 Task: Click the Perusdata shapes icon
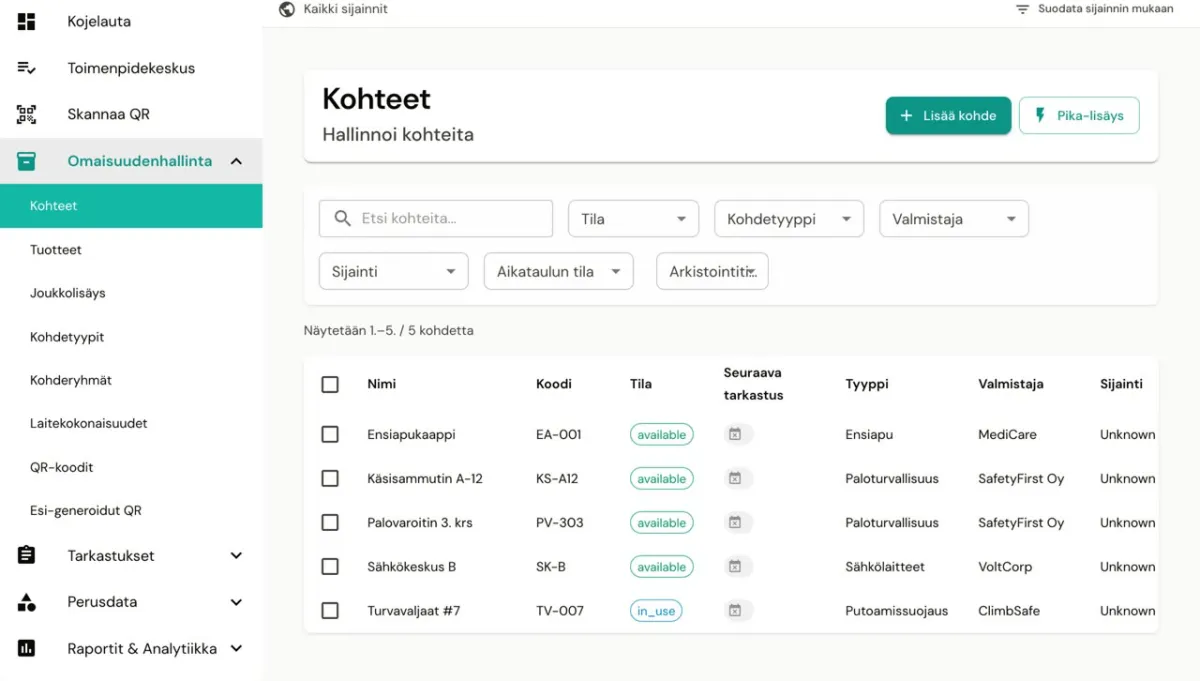[27, 602]
